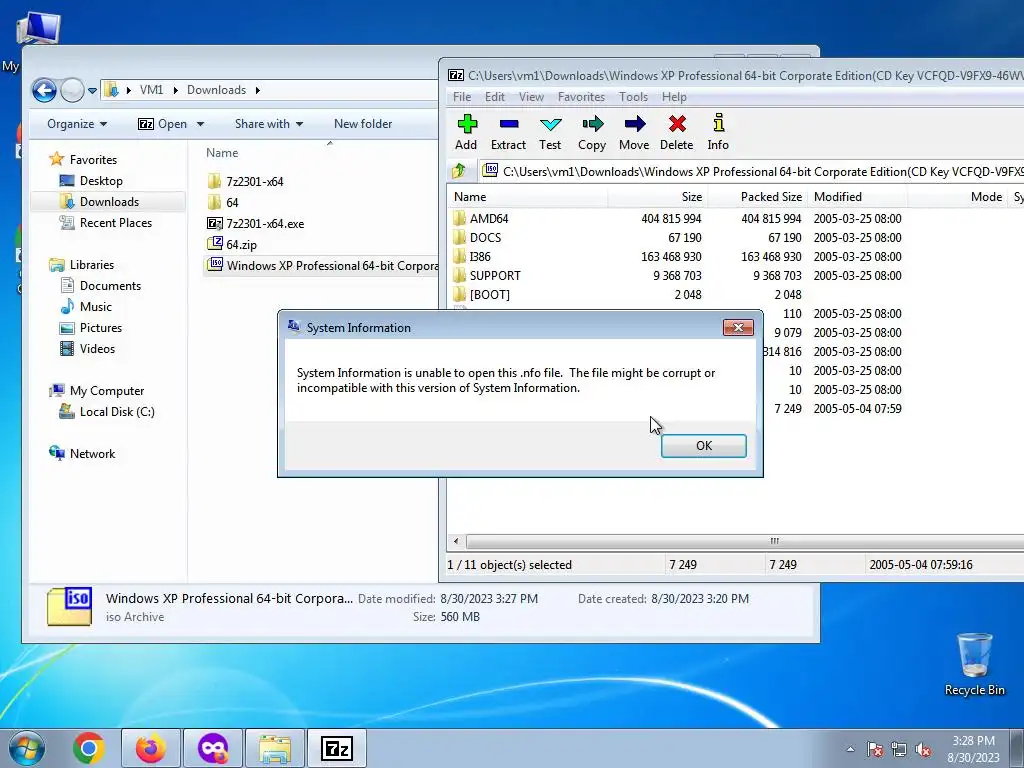
Task: Open the Favorites menu in 7-Zip
Action: (581, 97)
